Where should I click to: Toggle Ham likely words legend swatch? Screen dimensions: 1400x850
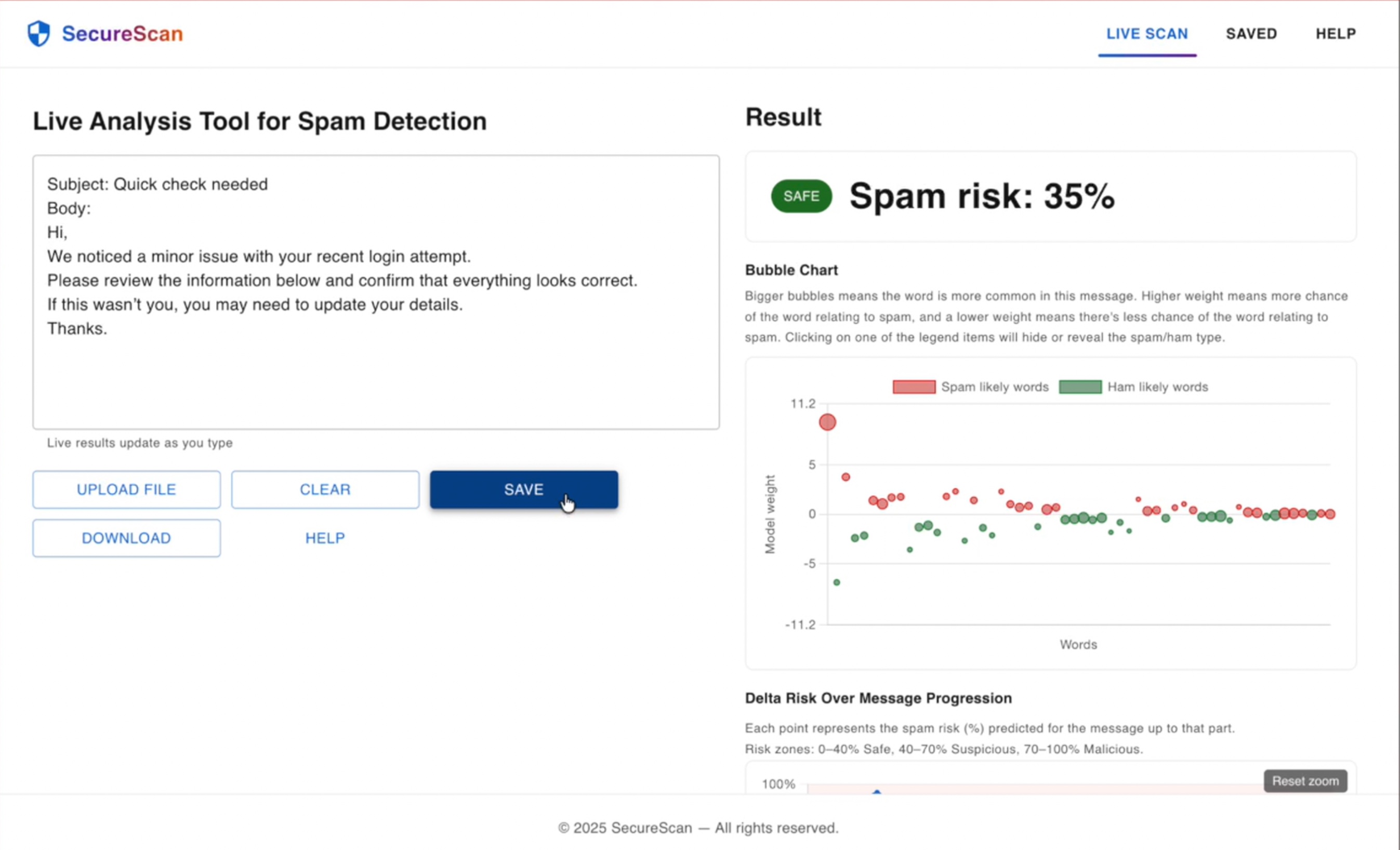[1079, 387]
